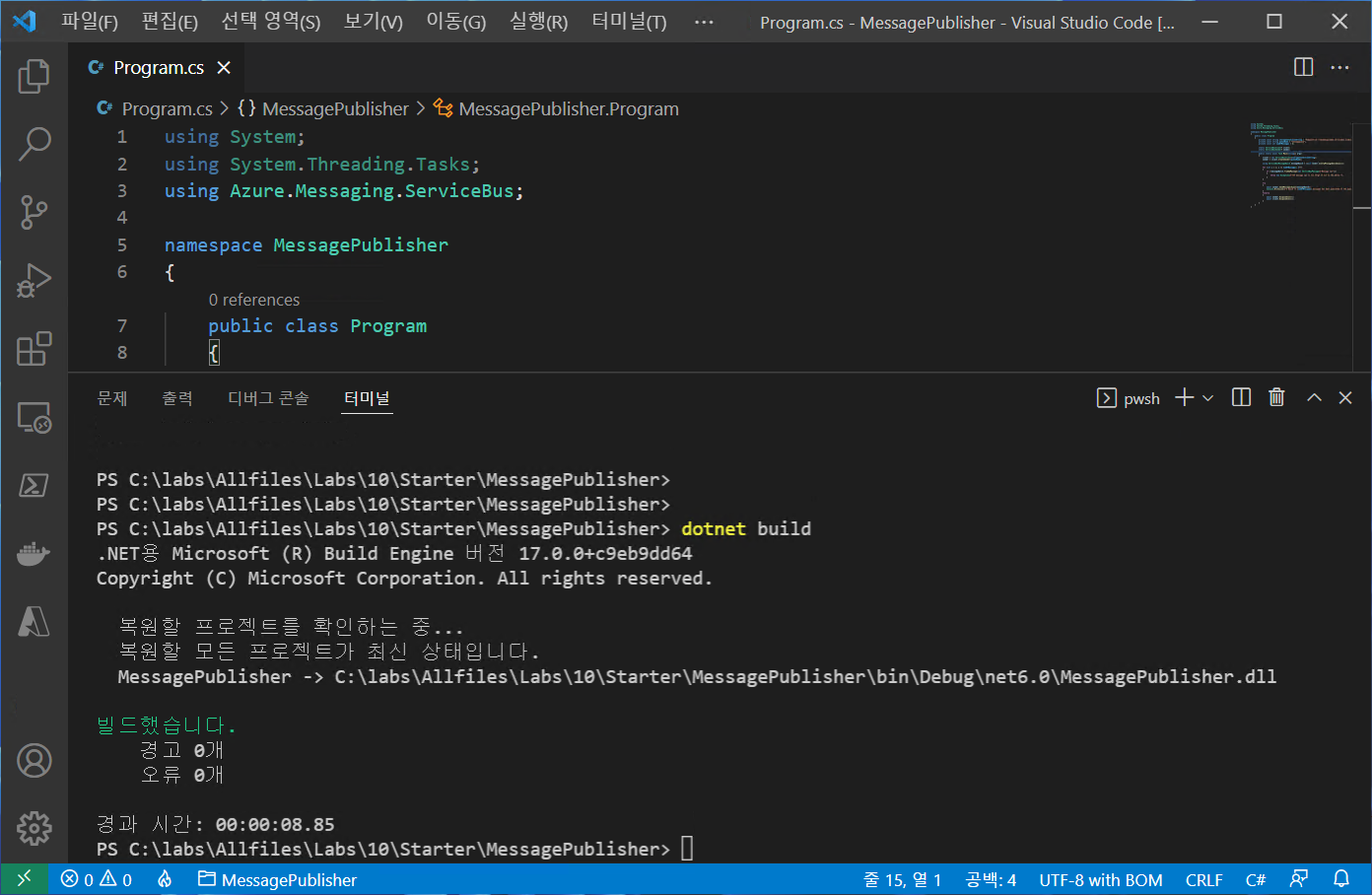Open the 보기(V) menu

pyautogui.click(x=373, y=22)
